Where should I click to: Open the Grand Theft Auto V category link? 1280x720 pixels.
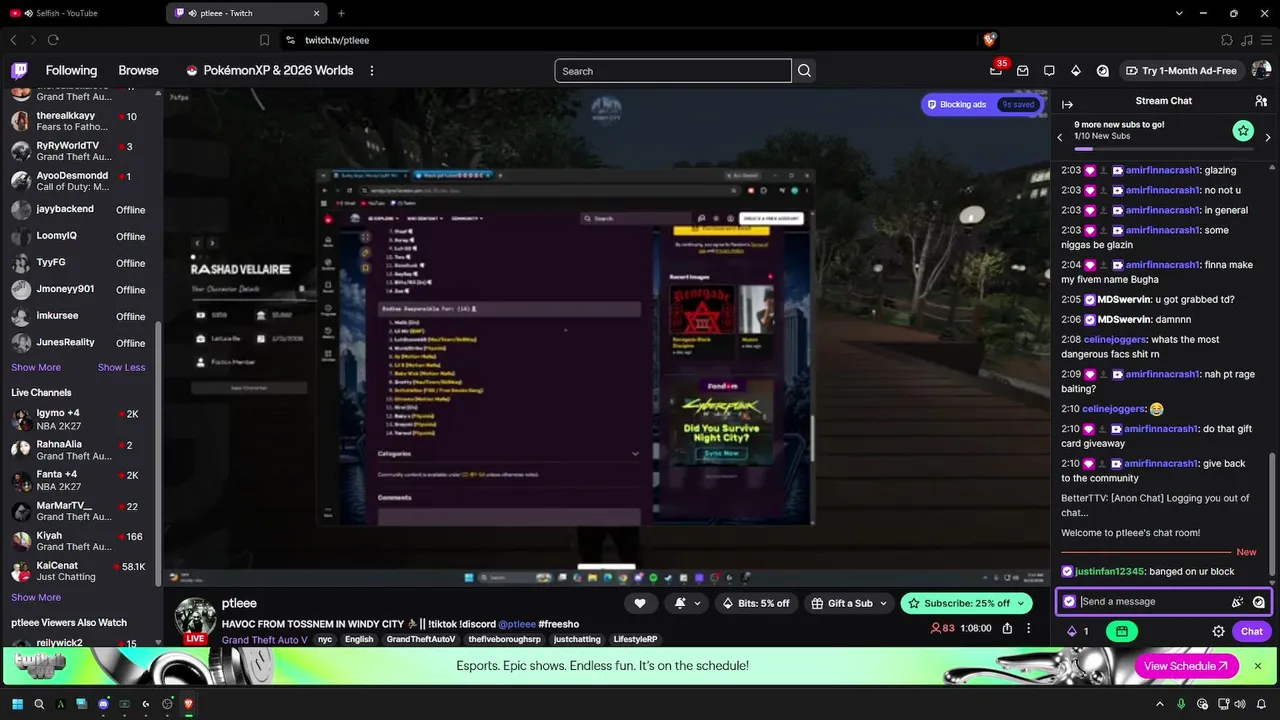click(x=265, y=640)
